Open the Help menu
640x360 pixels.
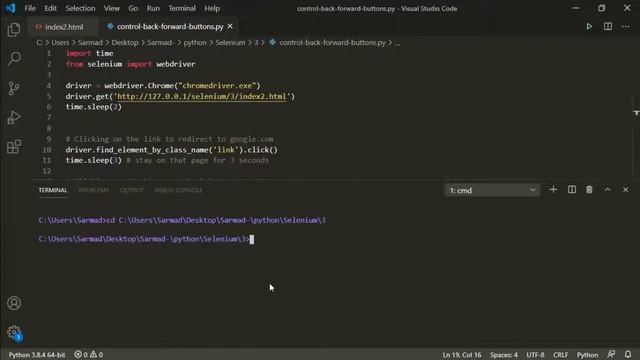coord(212,8)
